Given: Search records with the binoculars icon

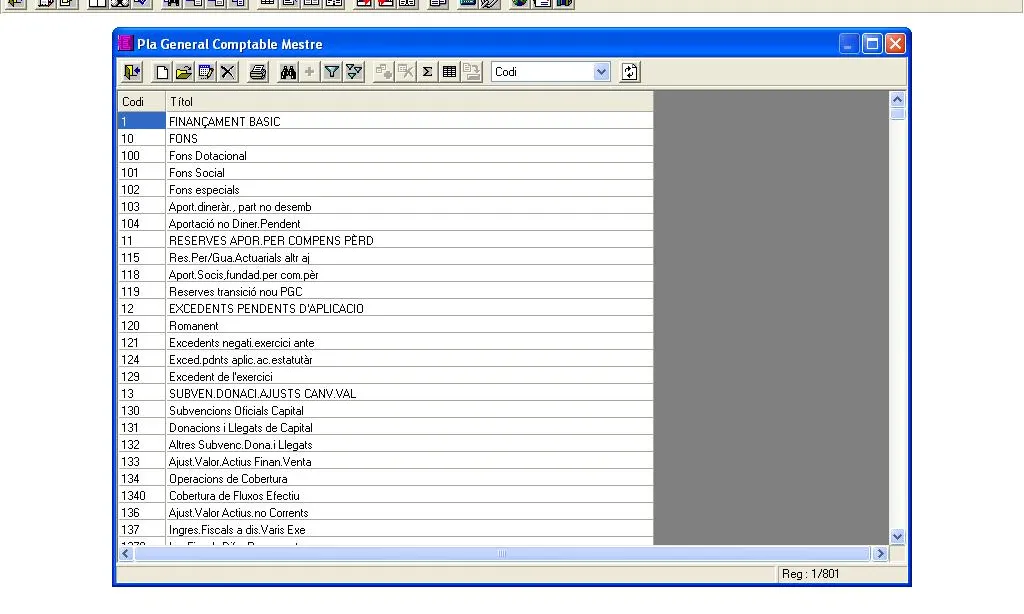Looking at the screenshot, I should click(x=288, y=72).
